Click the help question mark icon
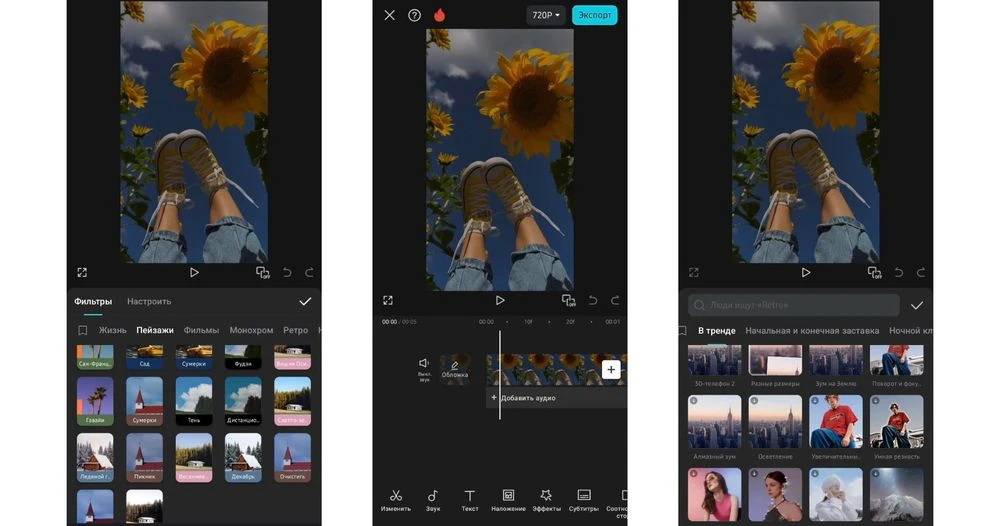The width and height of the screenshot is (1000, 526). 414,15
